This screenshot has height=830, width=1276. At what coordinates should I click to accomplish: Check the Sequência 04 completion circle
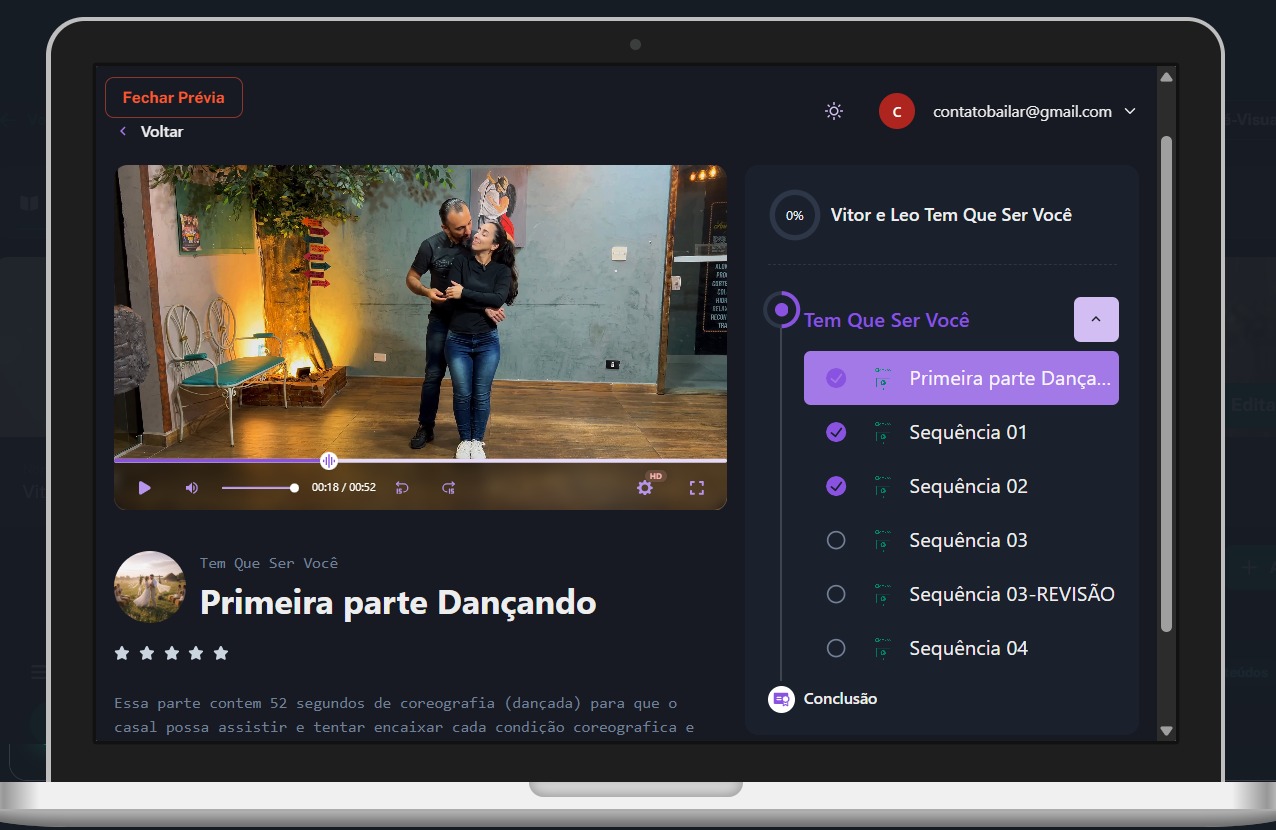tap(836, 648)
